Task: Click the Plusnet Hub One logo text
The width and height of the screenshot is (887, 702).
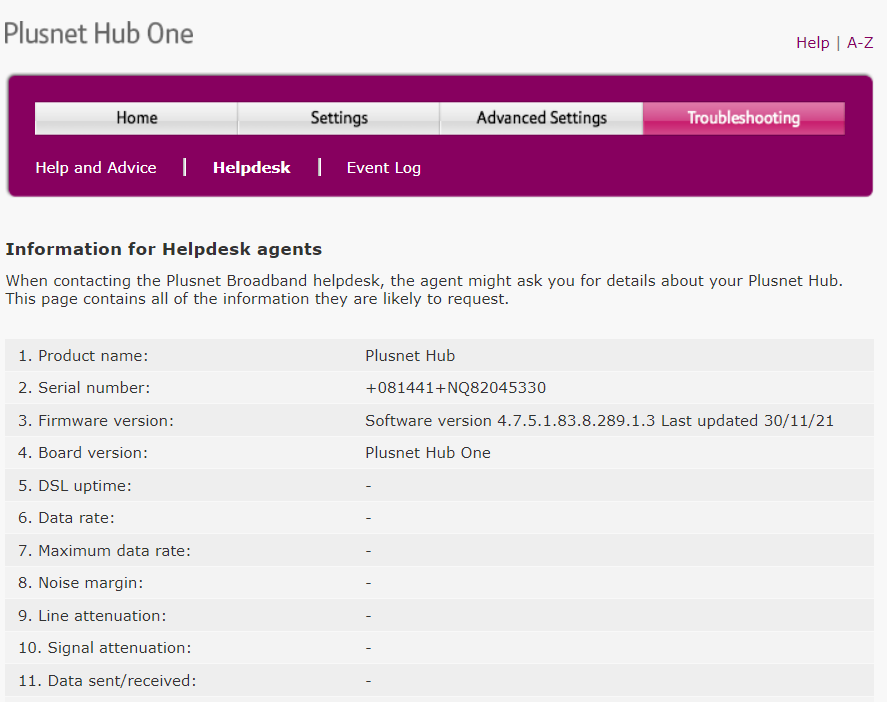Action: (98, 33)
